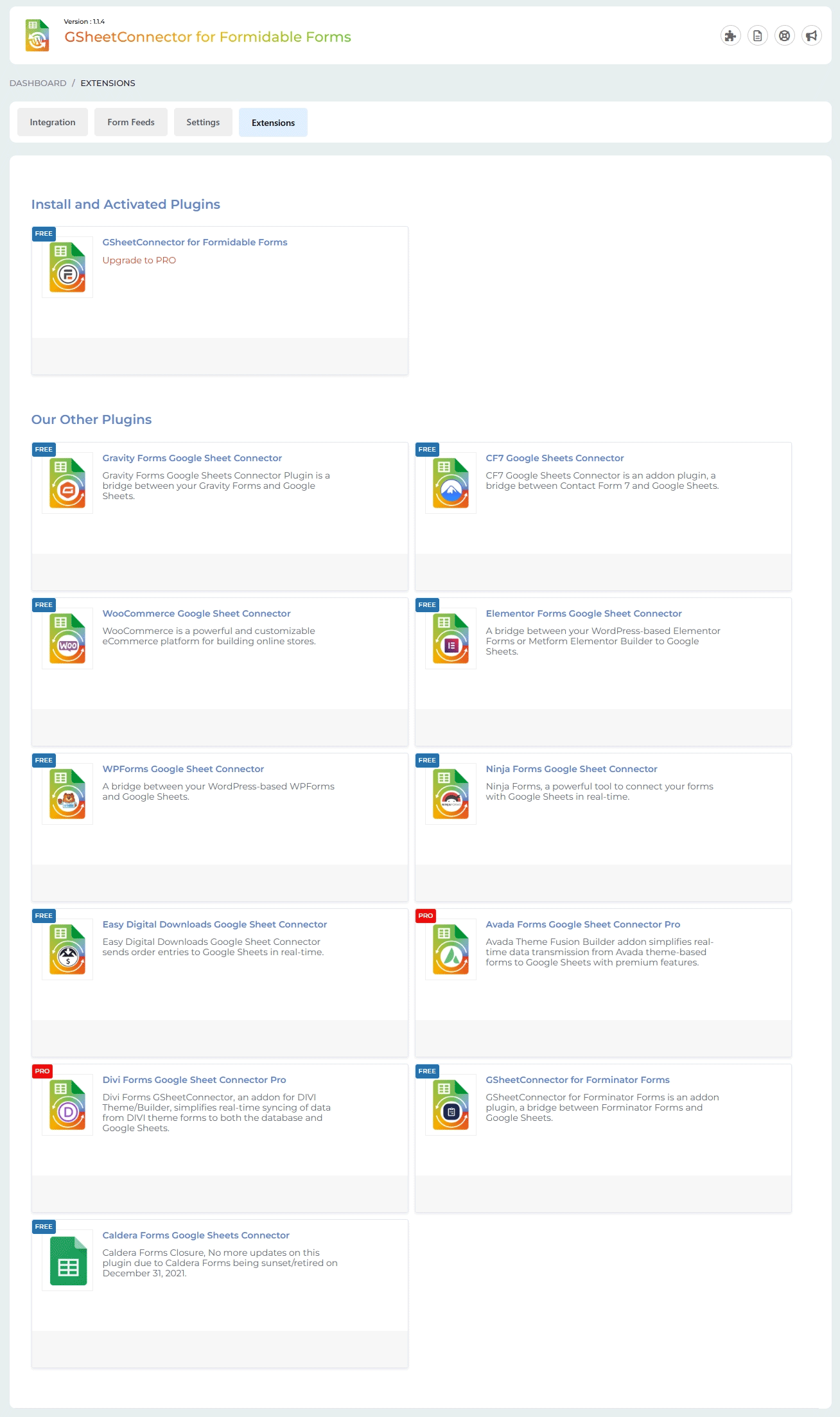Open the GSheetConnector for Forminator Forms link
Screen dimensions: 840x1417
click(577, 1080)
